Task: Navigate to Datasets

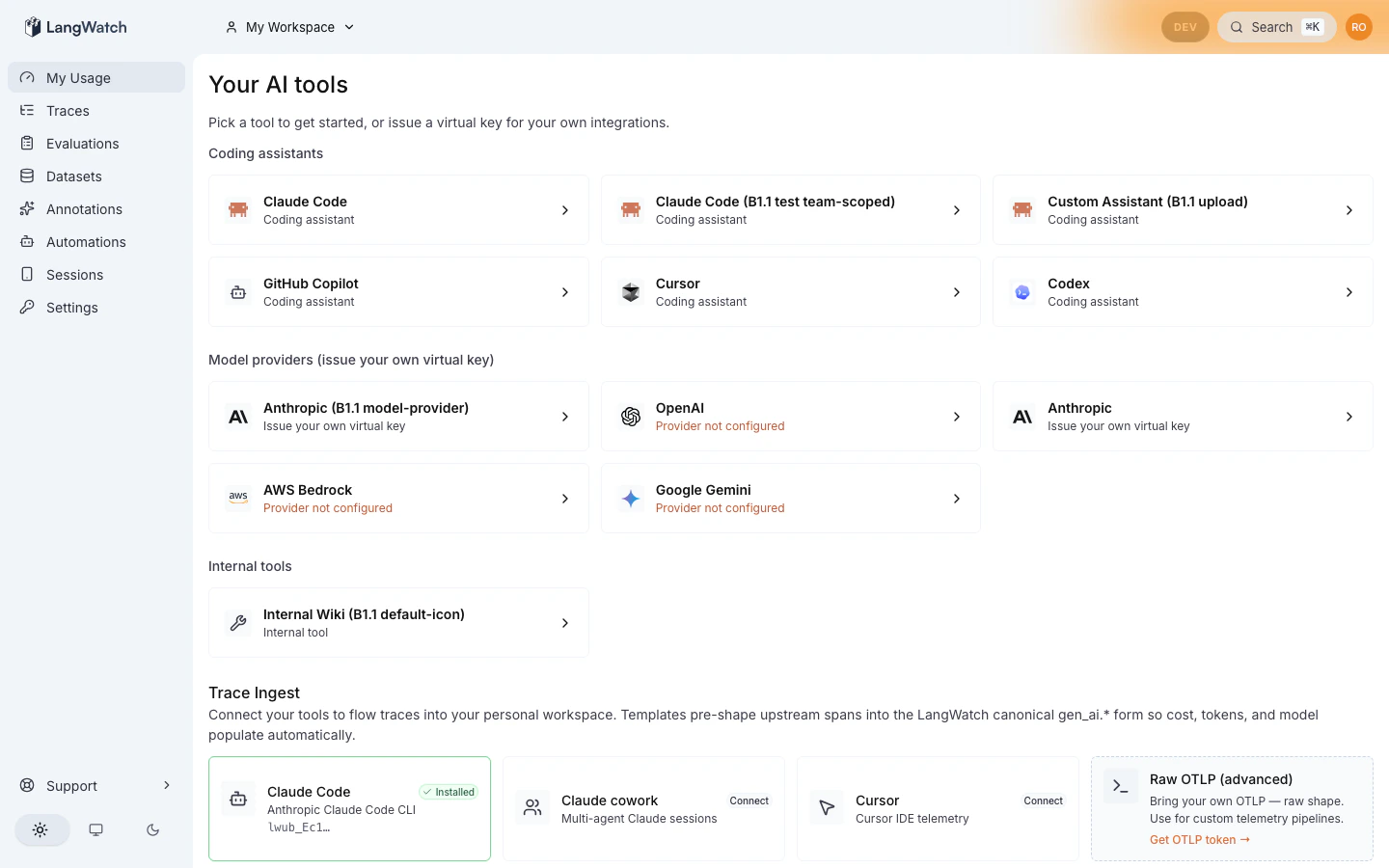Action: tap(96, 176)
